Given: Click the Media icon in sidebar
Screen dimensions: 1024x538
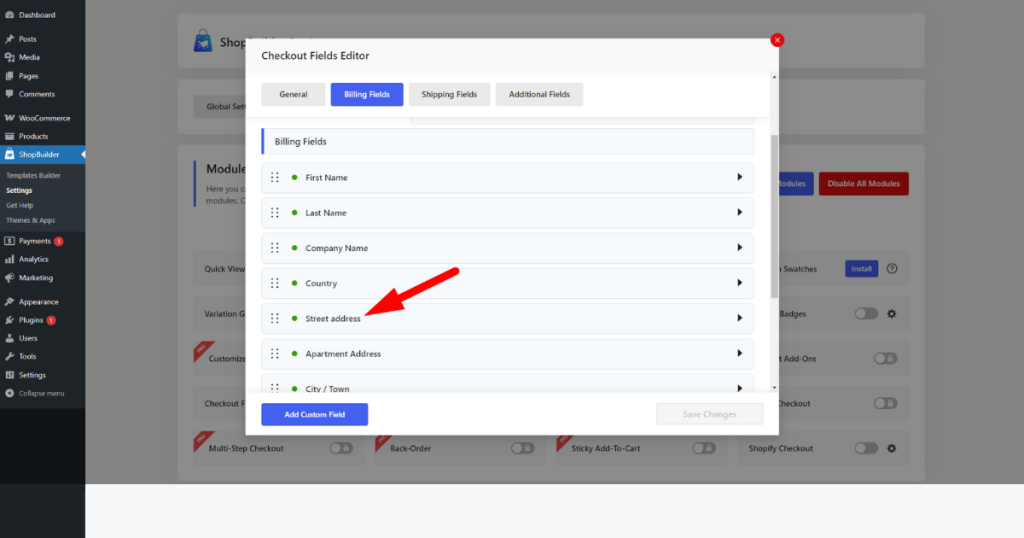Looking at the screenshot, I should tap(9, 57).
